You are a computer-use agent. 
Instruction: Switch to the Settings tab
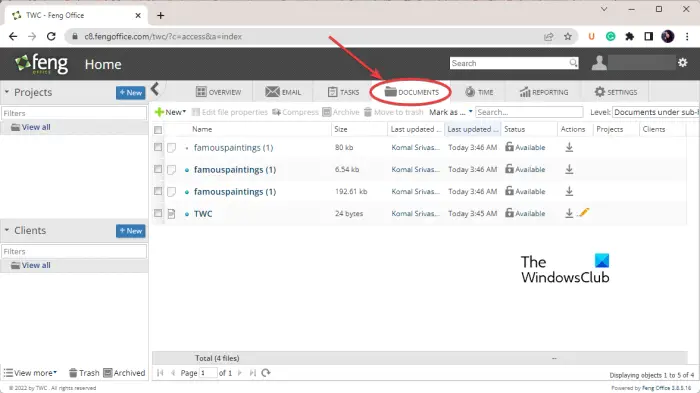tap(616, 92)
